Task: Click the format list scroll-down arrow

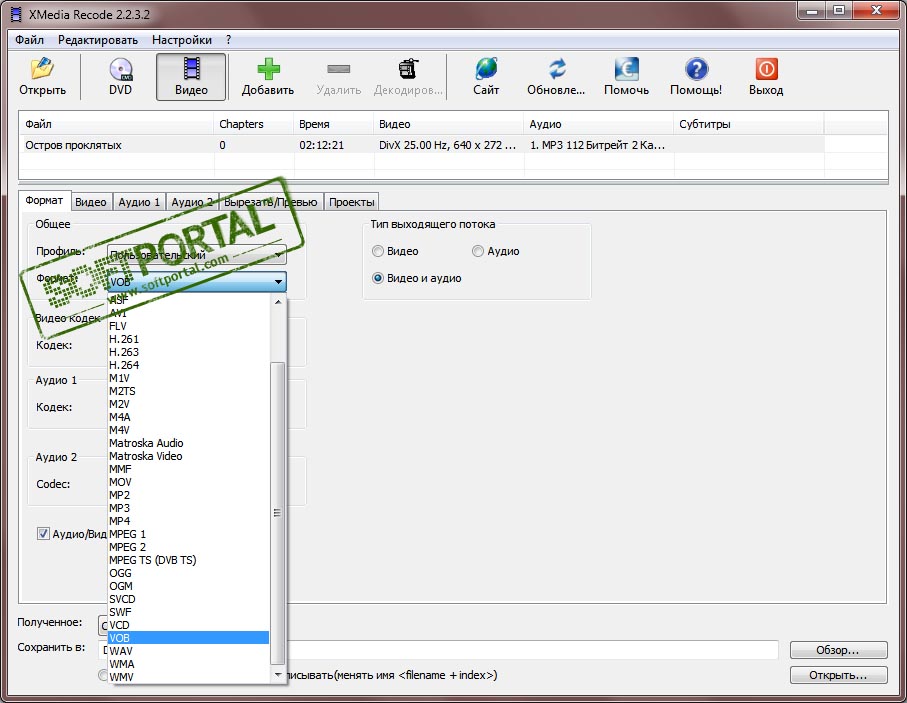Action: (x=278, y=675)
